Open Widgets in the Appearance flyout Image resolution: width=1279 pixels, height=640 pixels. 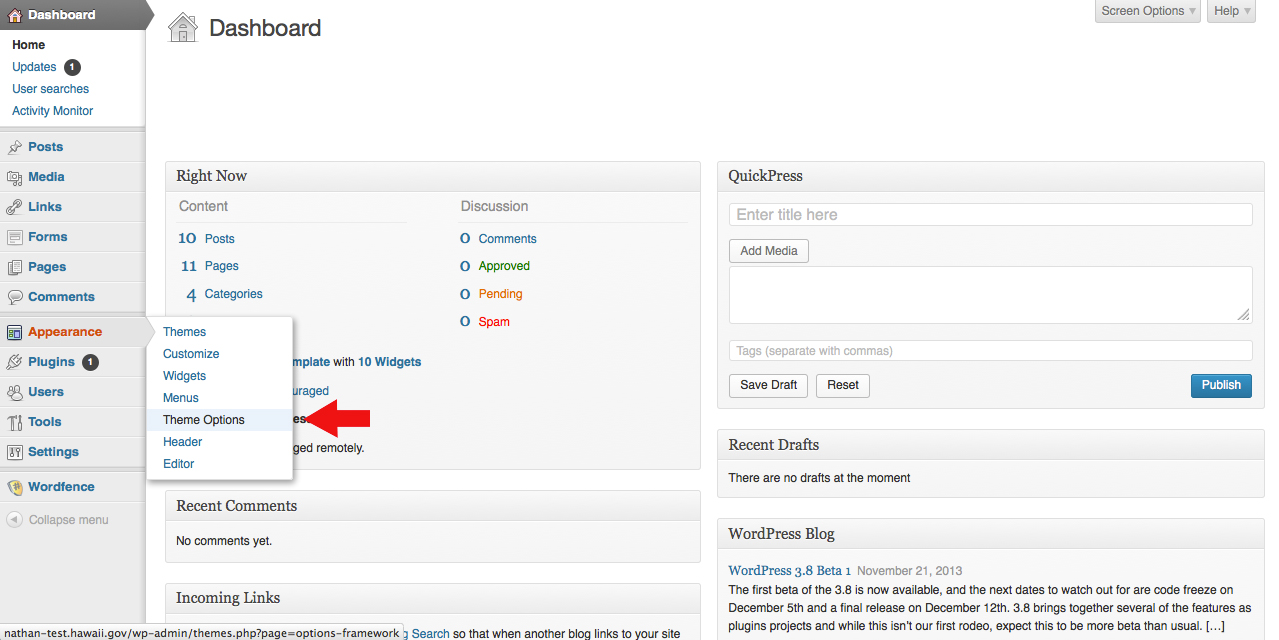[x=185, y=376]
